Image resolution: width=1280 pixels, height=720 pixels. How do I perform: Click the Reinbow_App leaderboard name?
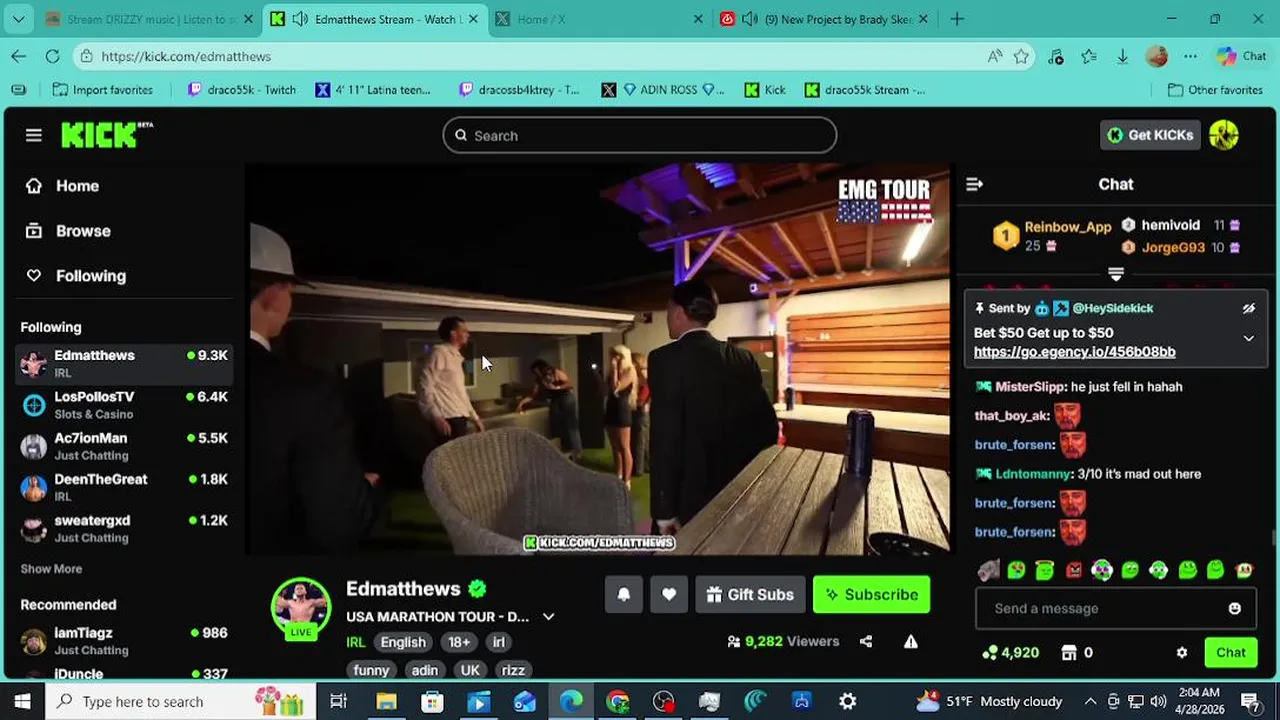click(x=1067, y=227)
